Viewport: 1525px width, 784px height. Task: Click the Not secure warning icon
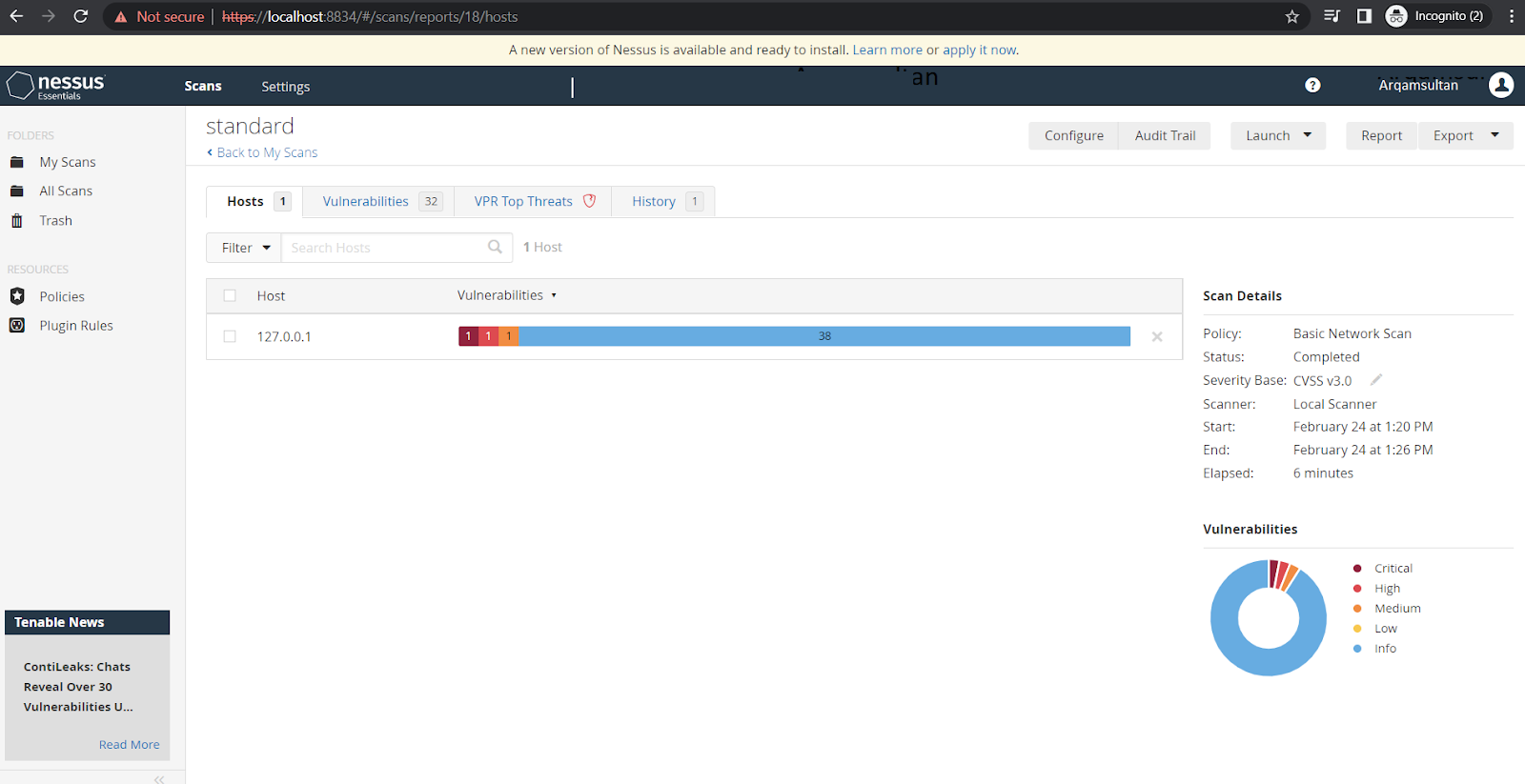click(121, 16)
